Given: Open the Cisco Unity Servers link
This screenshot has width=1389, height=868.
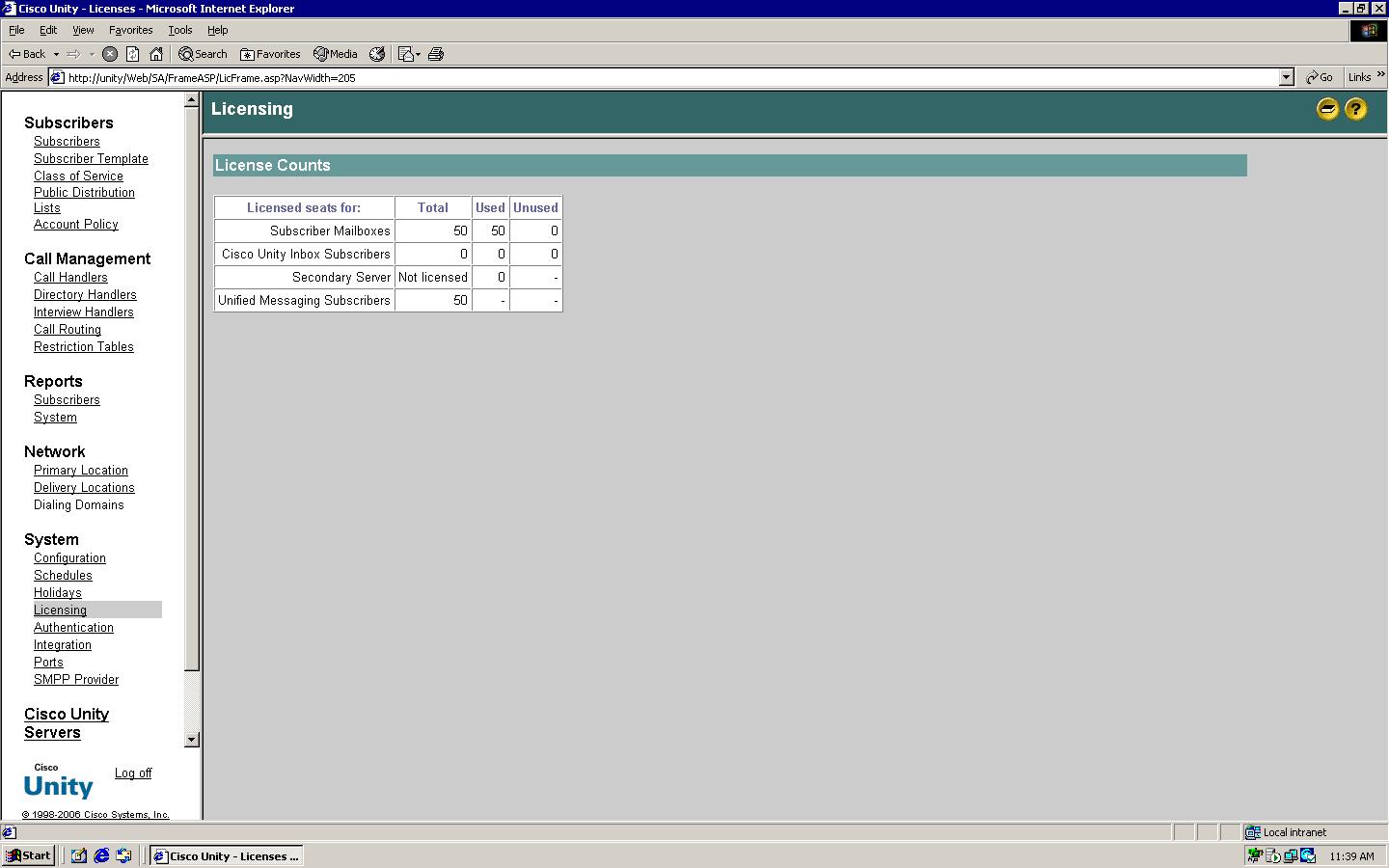Looking at the screenshot, I should click(x=67, y=723).
